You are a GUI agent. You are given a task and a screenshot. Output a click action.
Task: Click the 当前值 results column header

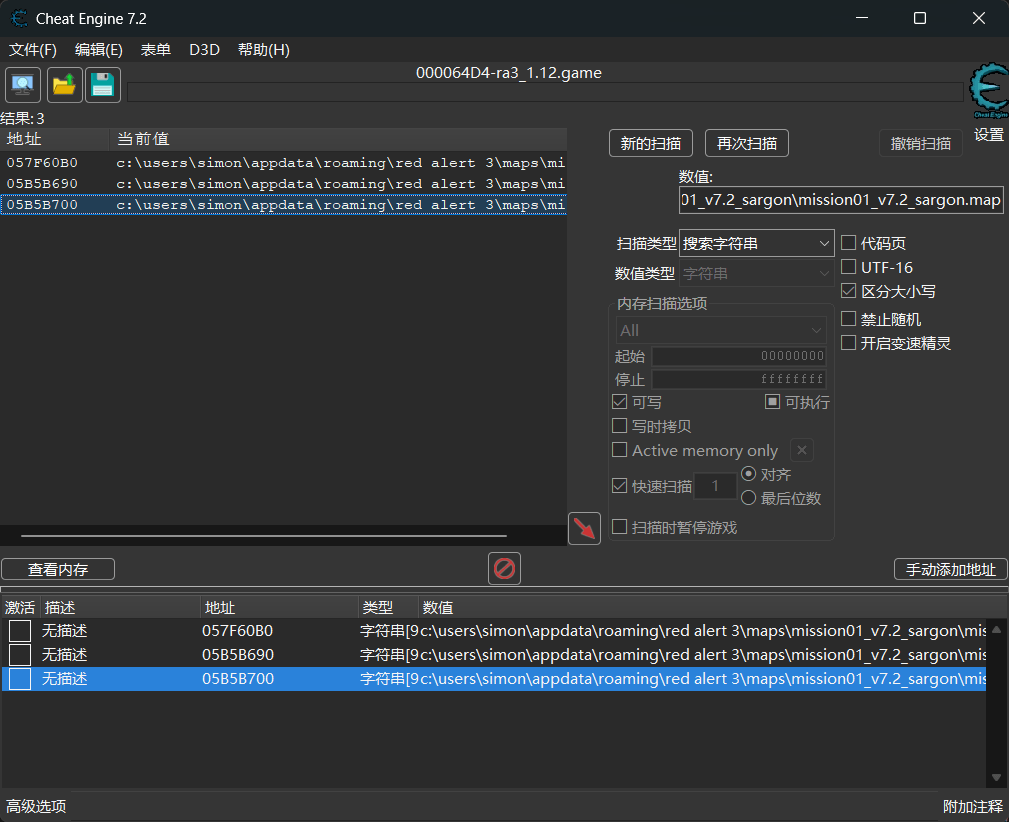pos(338,139)
